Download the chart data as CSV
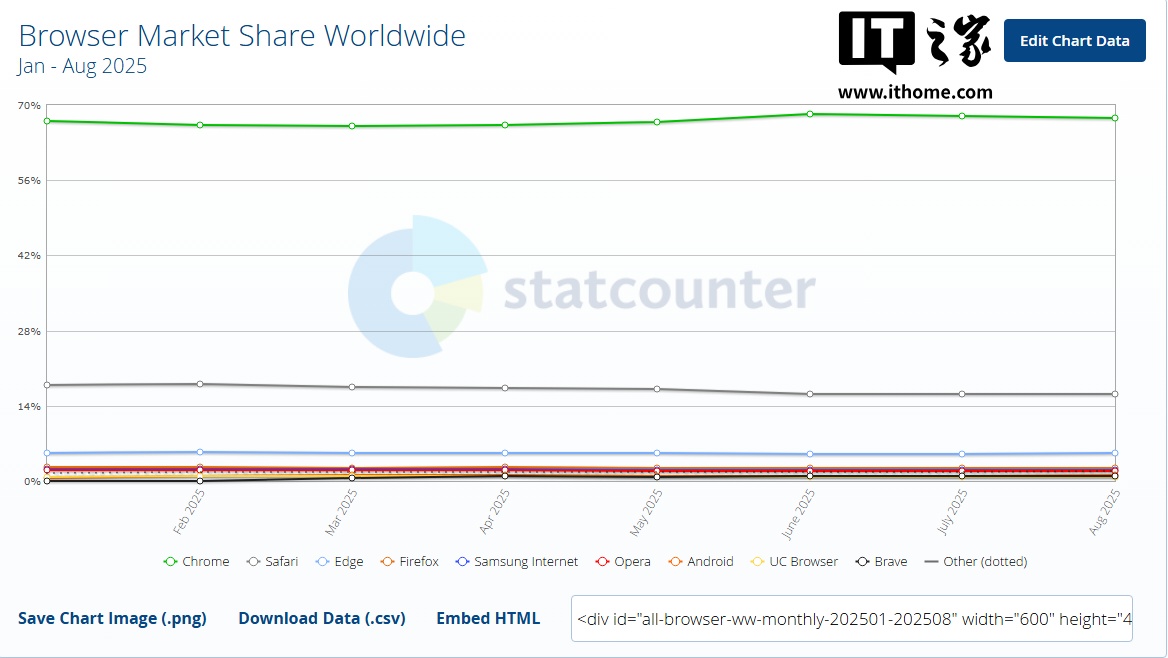 coord(322,618)
